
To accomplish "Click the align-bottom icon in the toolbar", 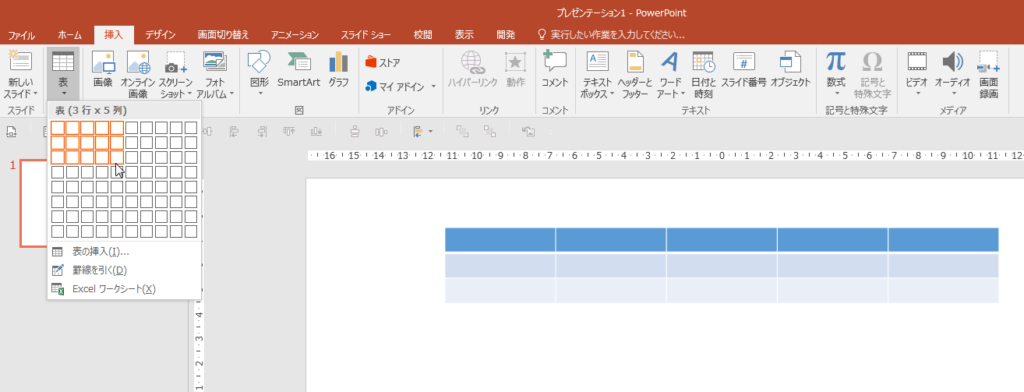I will point(317,132).
